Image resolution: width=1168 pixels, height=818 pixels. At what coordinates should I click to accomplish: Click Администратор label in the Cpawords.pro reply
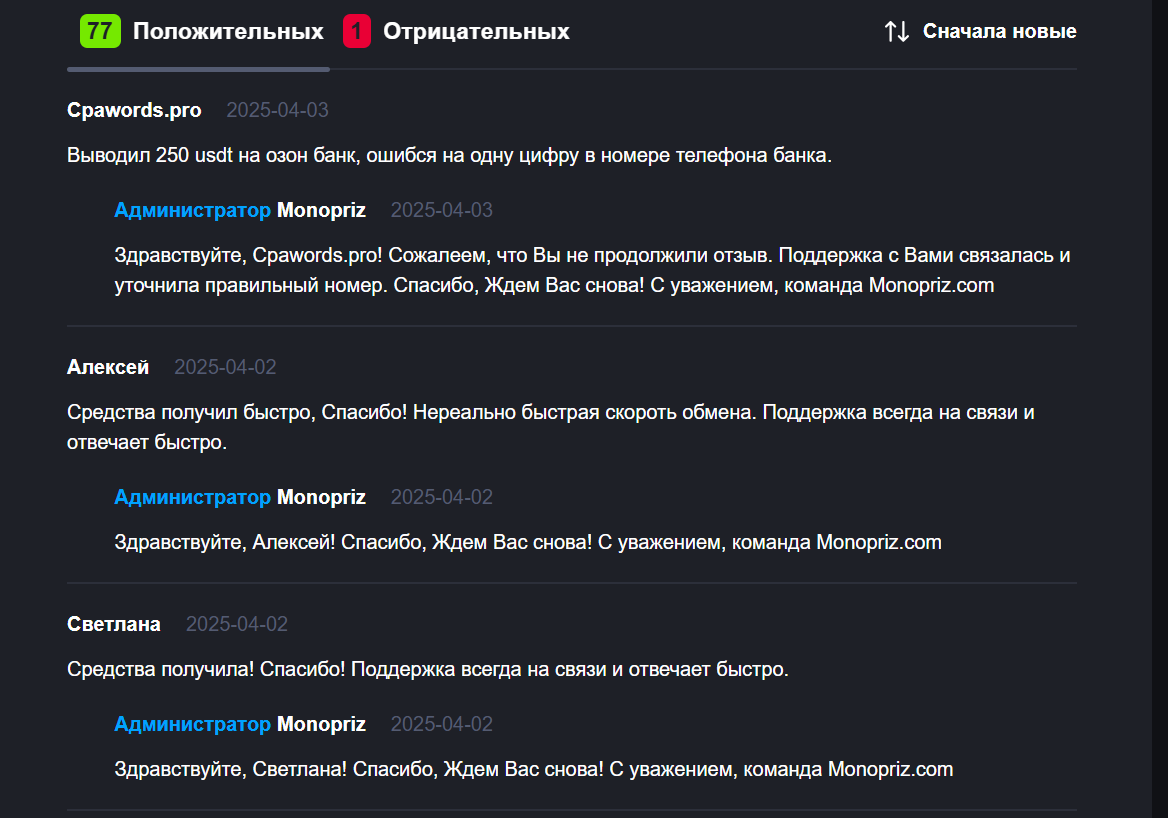point(192,210)
